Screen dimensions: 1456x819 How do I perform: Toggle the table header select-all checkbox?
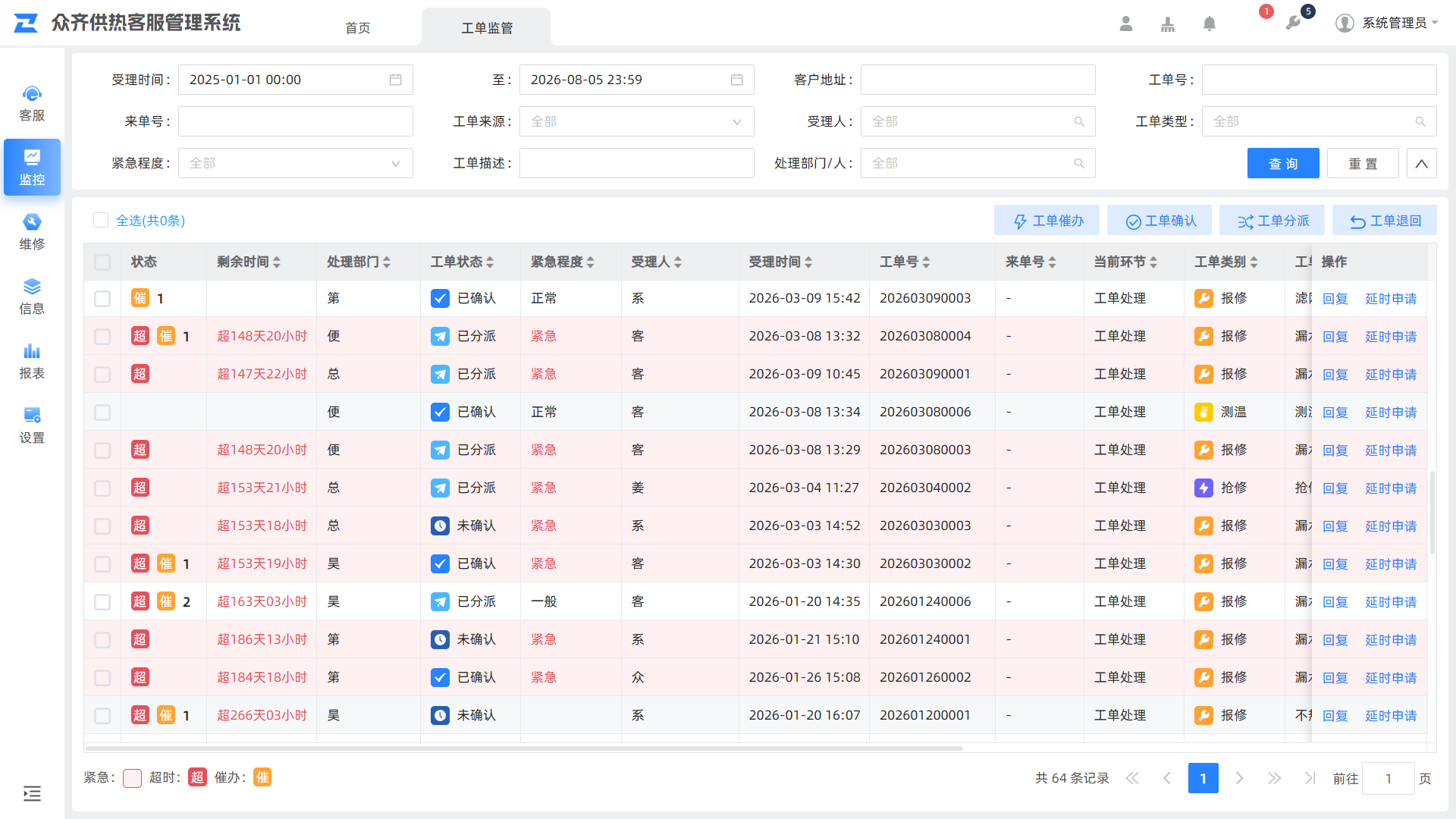(x=102, y=262)
